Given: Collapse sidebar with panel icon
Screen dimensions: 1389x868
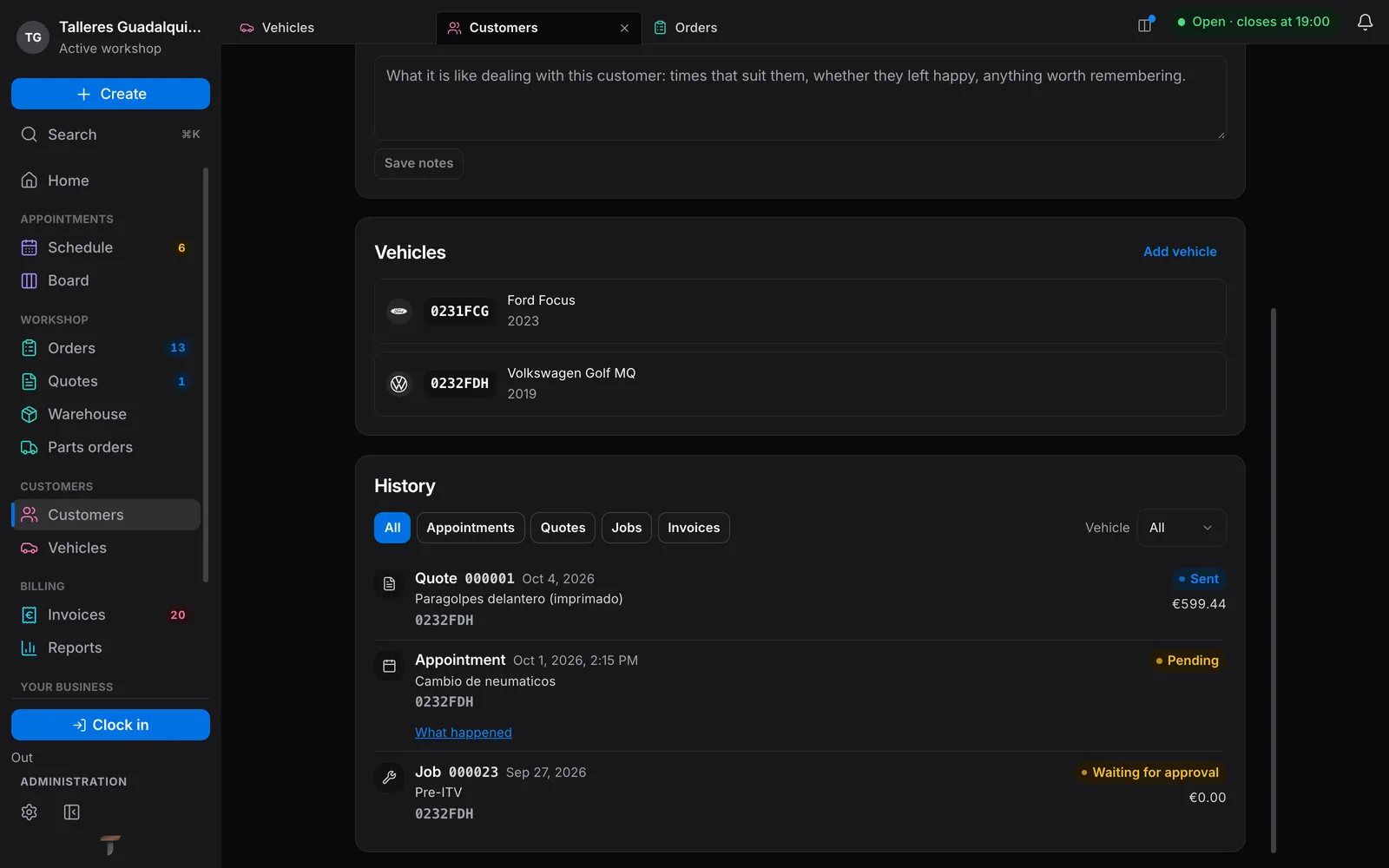Looking at the screenshot, I should pyautogui.click(x=72, y=812).
